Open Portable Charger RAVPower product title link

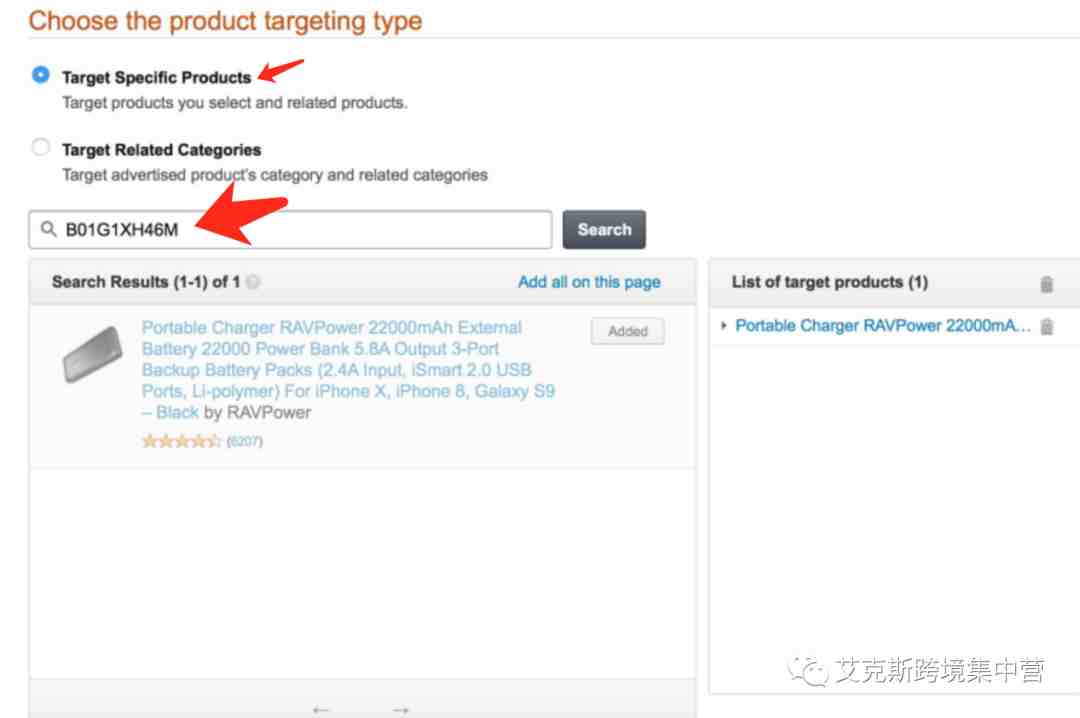(x=348, y=370)
